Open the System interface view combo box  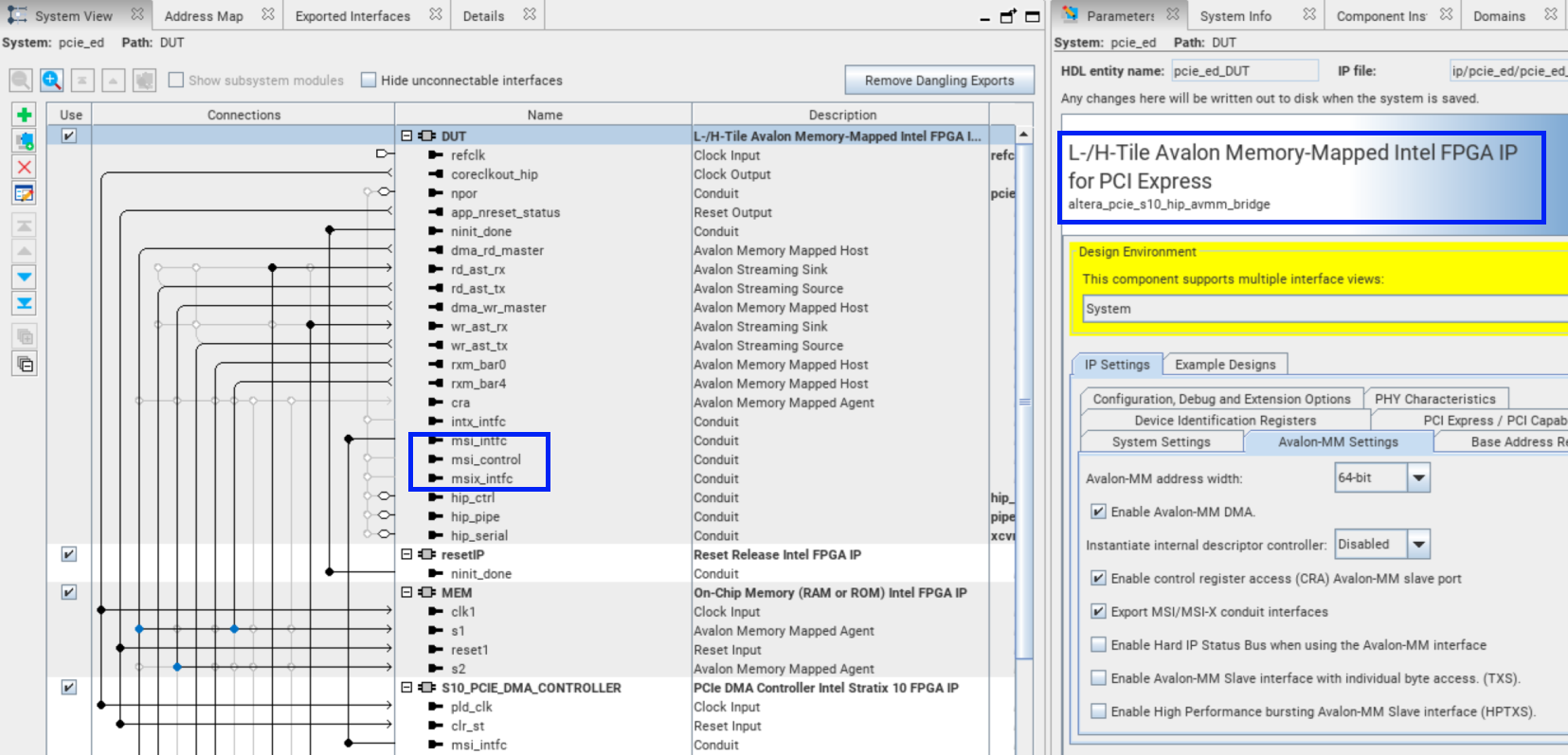[1325, 309]
